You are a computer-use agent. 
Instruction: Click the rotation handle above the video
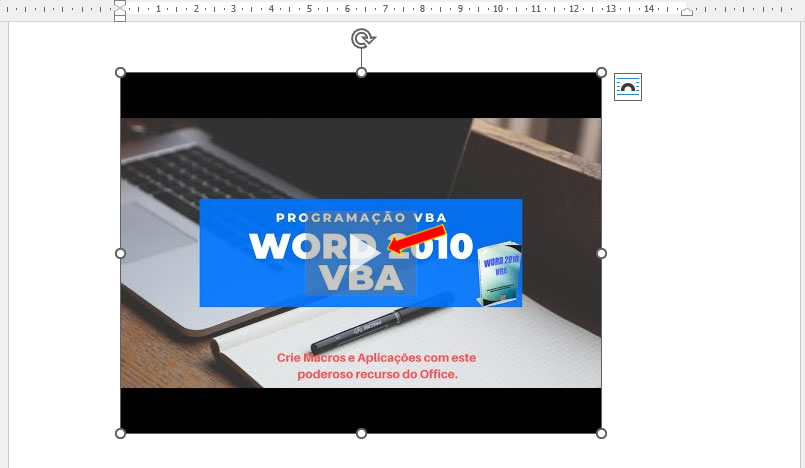click(x=362, y=39)
